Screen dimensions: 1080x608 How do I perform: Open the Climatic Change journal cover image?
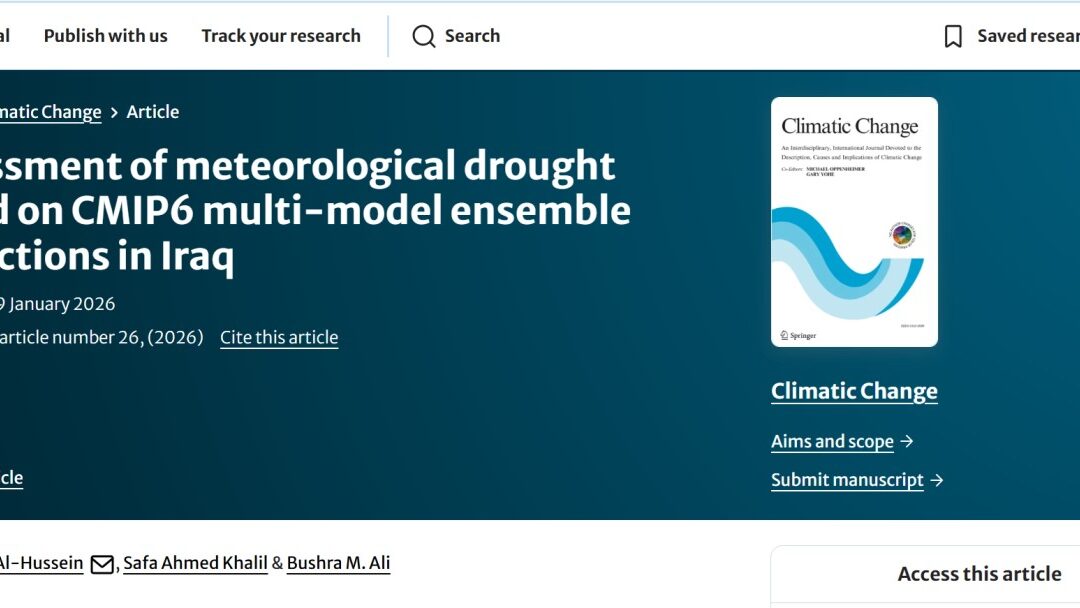click(854, 222)
